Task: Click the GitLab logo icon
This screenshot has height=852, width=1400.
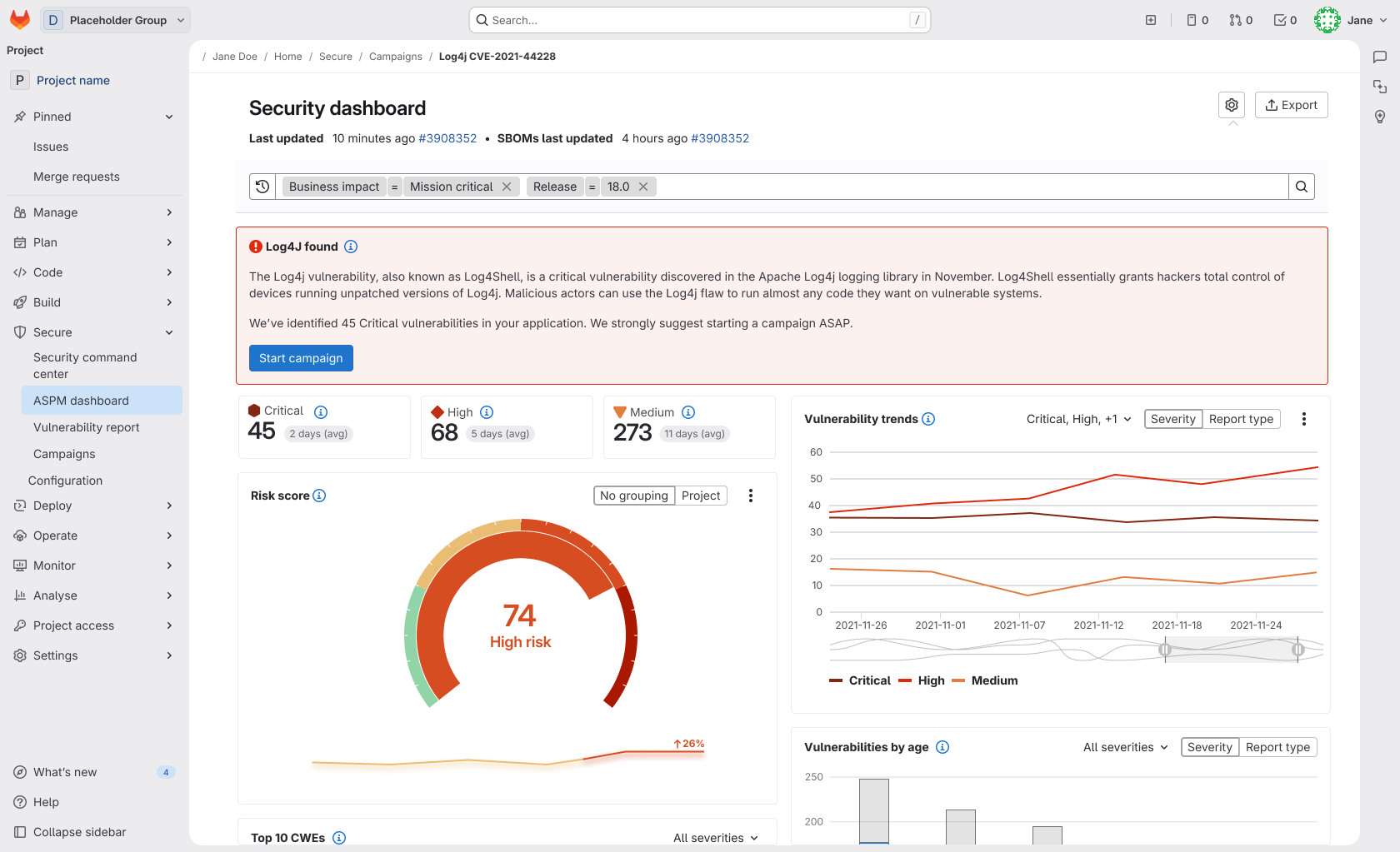Action: pos(20,20)
